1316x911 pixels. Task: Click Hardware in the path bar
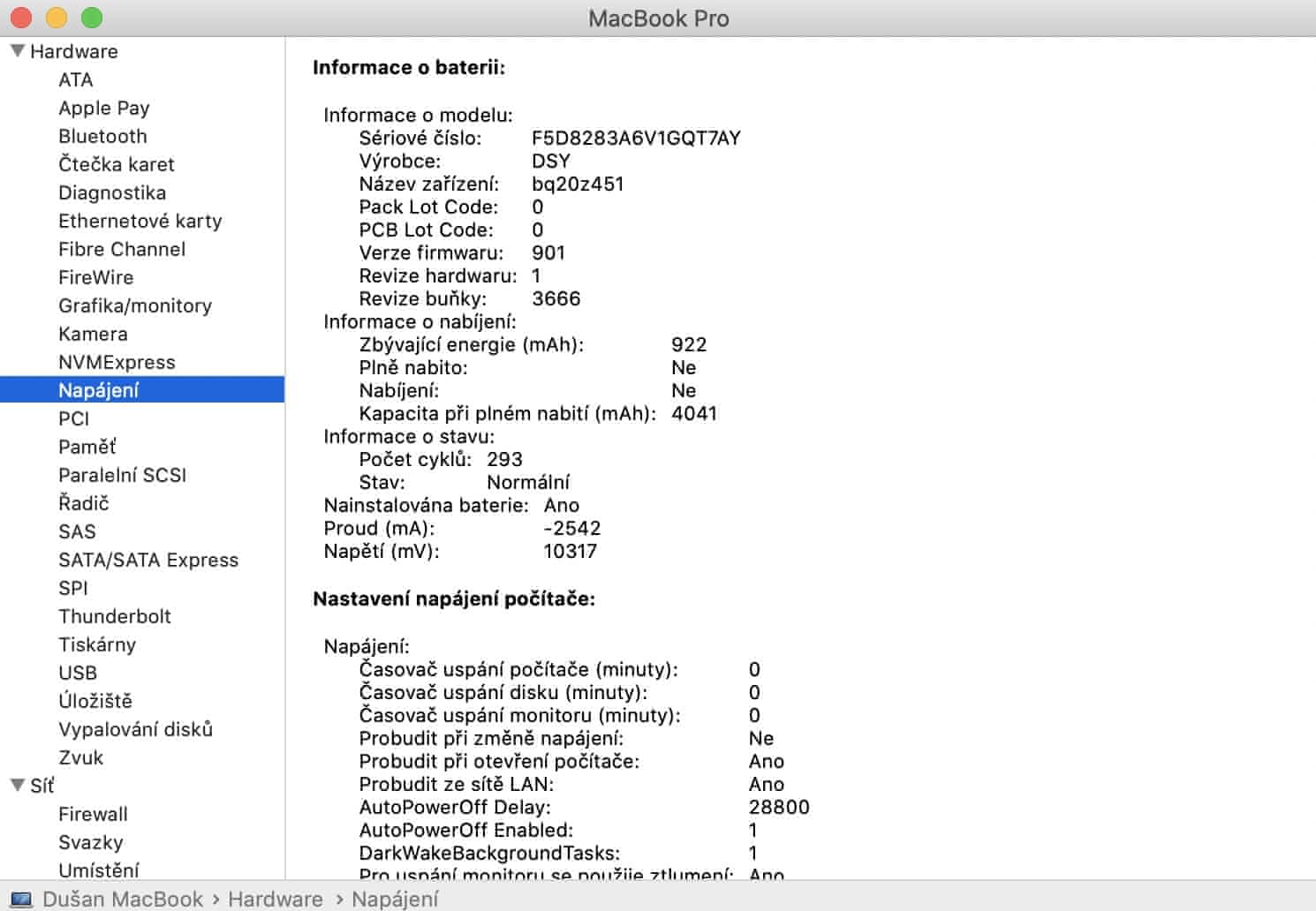[276, 899]
